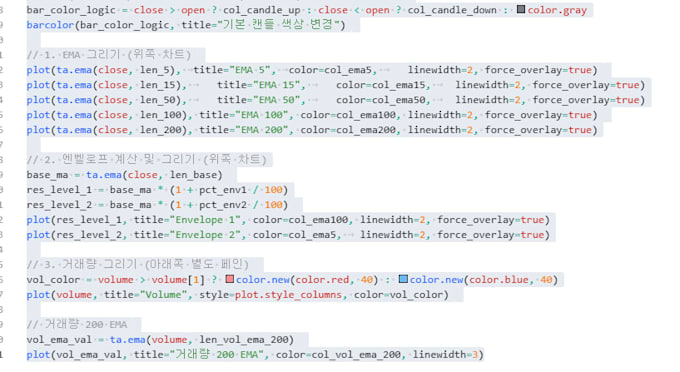Click the "Envelope 2" title string
The height and width of the screenshot is (372, 680).
(207, 235)
